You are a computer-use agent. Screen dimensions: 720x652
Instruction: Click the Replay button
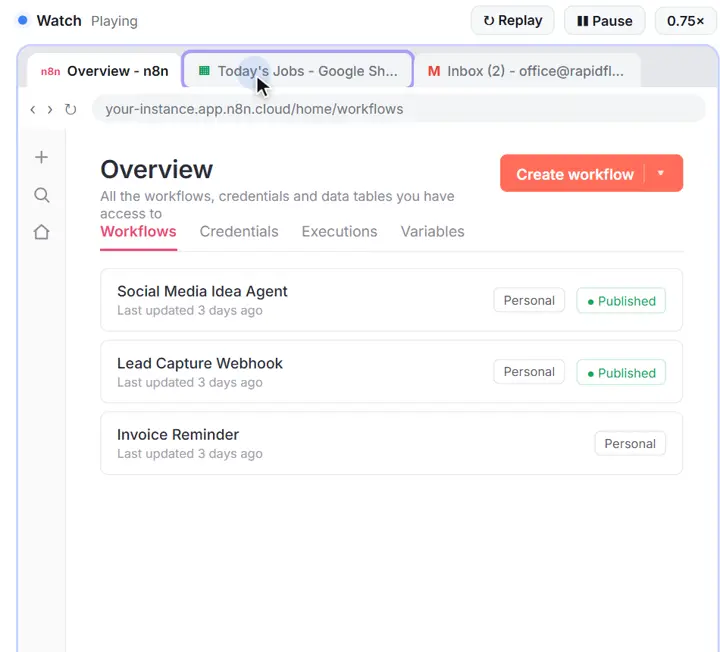(x=512, y=21)
